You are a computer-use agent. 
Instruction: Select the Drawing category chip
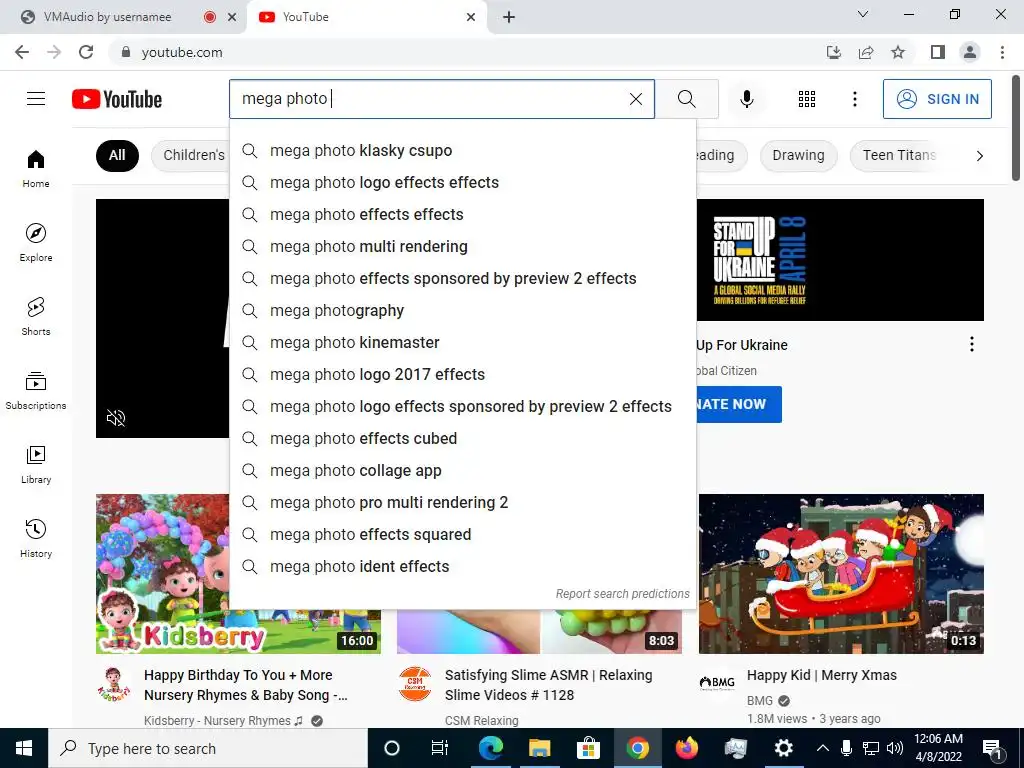pyautogui.click(x=798, y=155)
